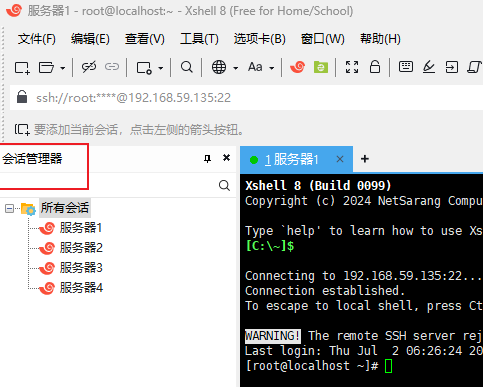
Task: Click the WARNING! highlighted text in terminal
Action: [x=273, y=336]
